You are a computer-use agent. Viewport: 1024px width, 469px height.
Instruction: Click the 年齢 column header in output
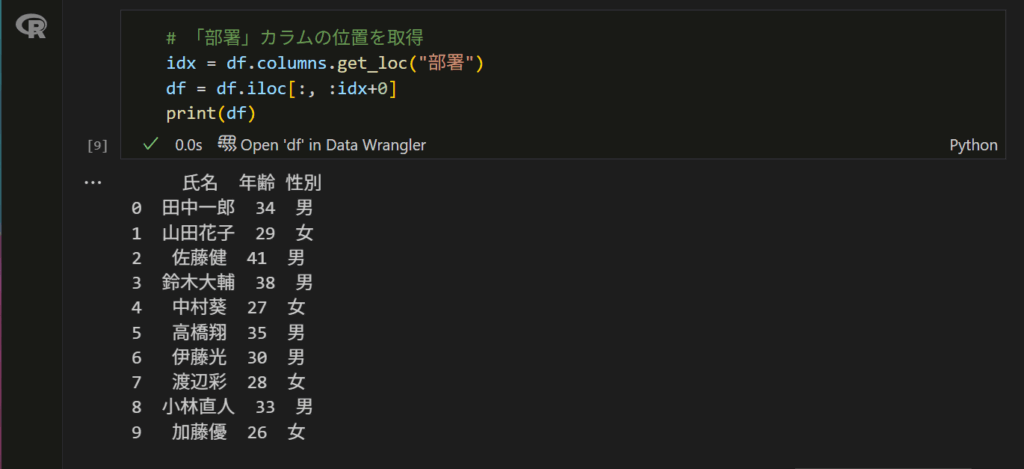coord(257,183)
